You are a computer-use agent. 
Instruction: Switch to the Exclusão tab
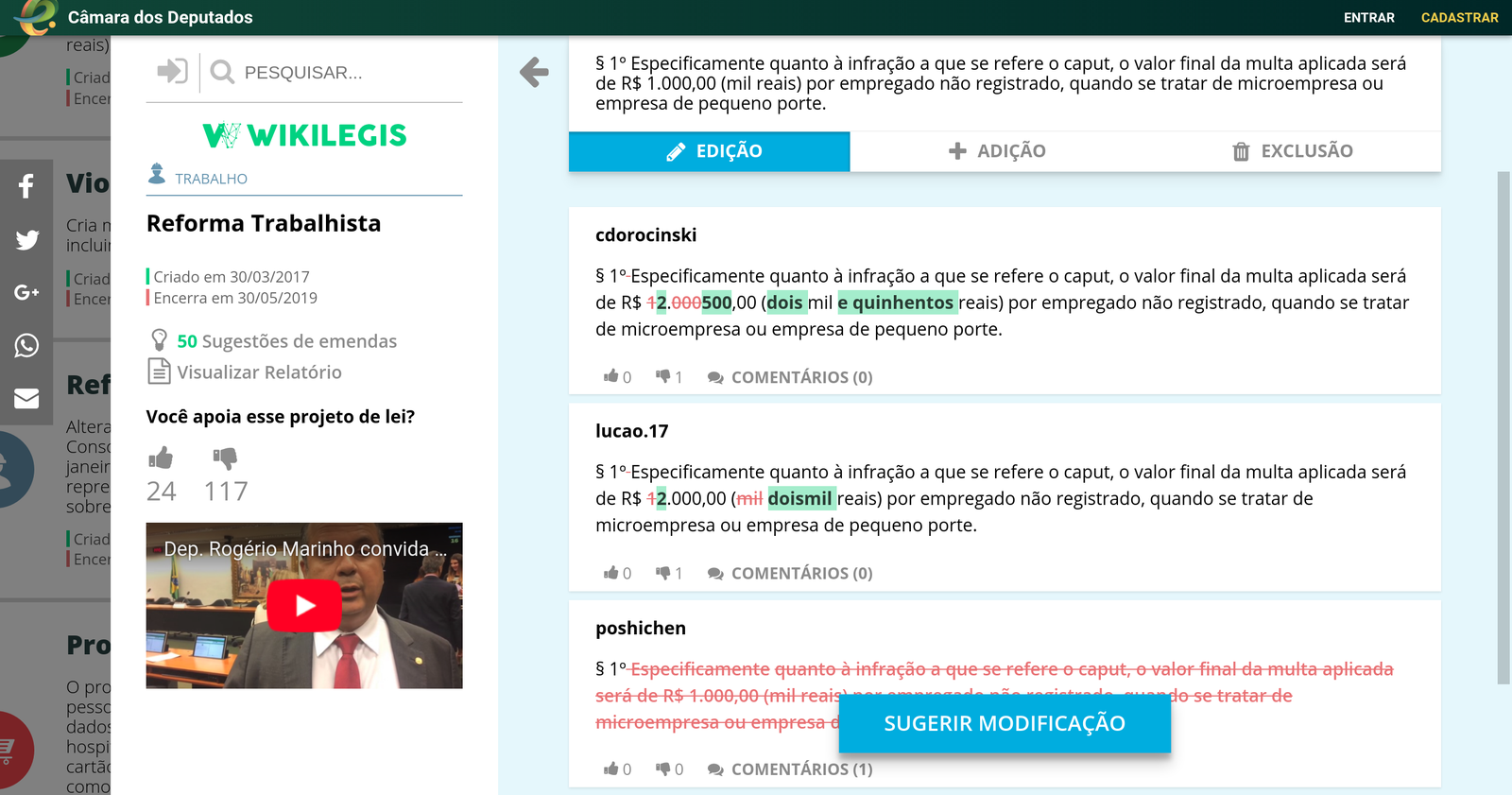1292,151
